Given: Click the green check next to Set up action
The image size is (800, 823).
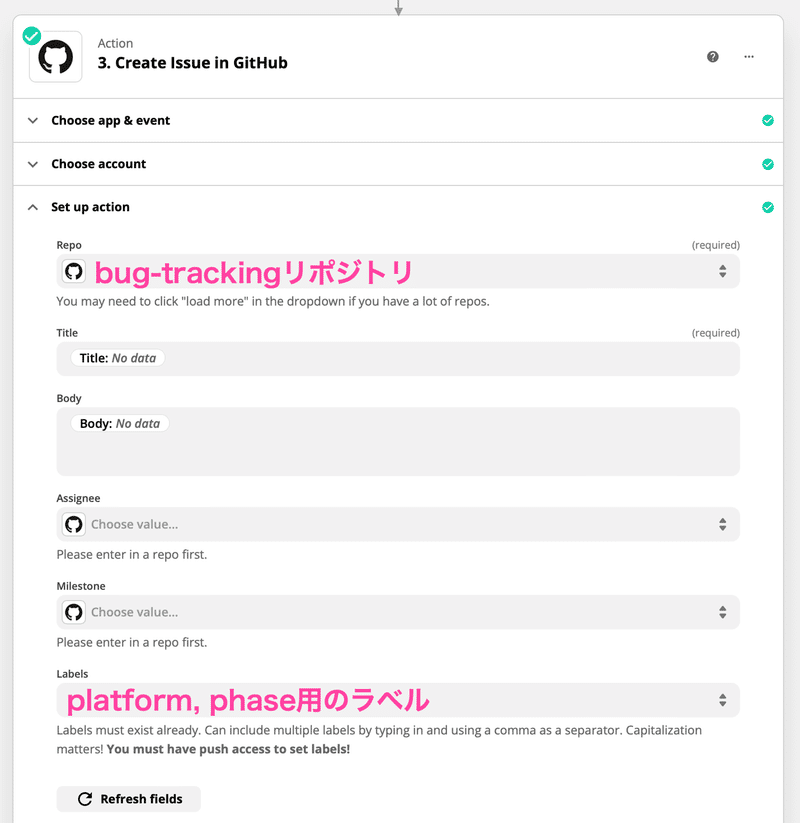Looking at the screenshot, I should pos(767,207).
